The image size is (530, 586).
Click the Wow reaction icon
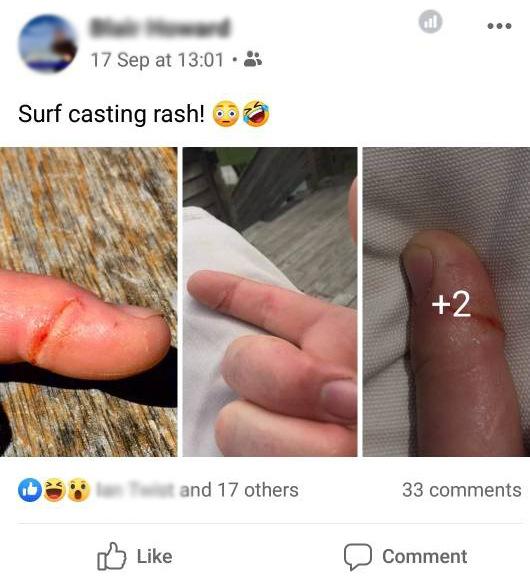[78, 490]
